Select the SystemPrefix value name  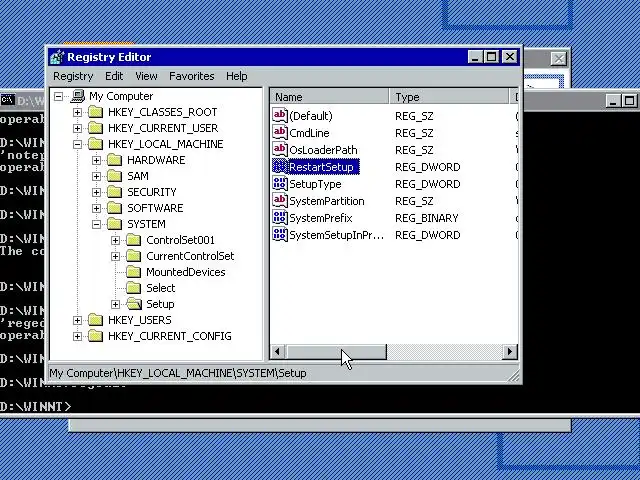320,218
